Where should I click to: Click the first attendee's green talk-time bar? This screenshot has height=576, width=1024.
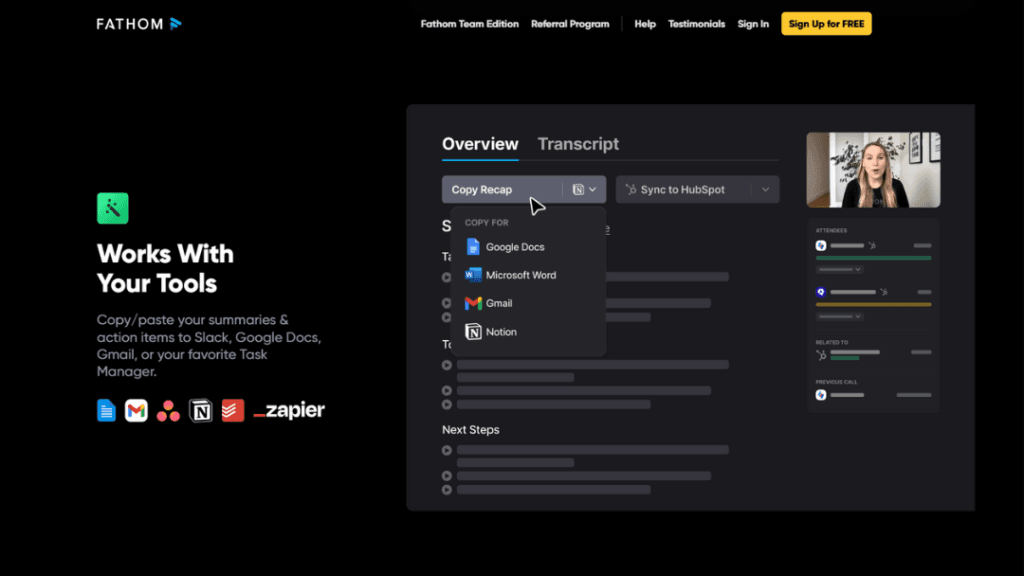click(873, 258)
